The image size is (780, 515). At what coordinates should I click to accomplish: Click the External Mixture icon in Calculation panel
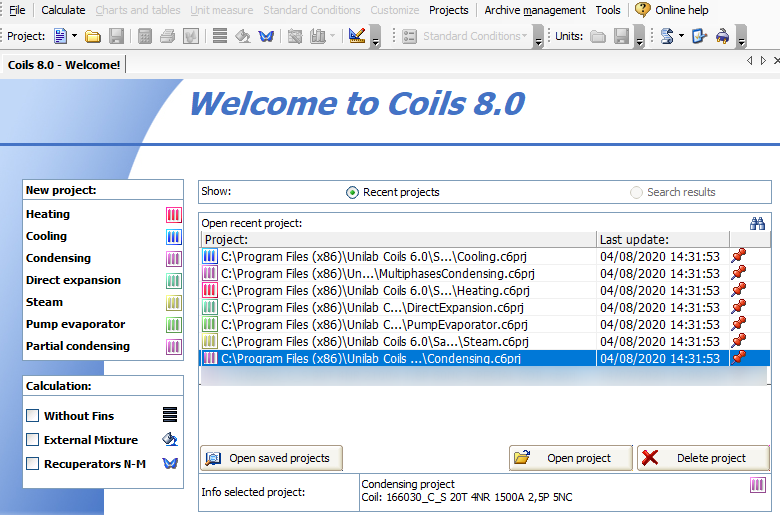point(170,439)
